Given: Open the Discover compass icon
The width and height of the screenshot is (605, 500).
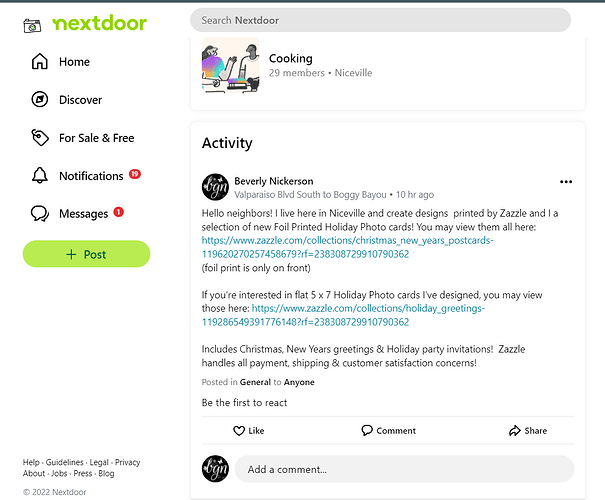Looking at the screenshot, I should [40, 100].
